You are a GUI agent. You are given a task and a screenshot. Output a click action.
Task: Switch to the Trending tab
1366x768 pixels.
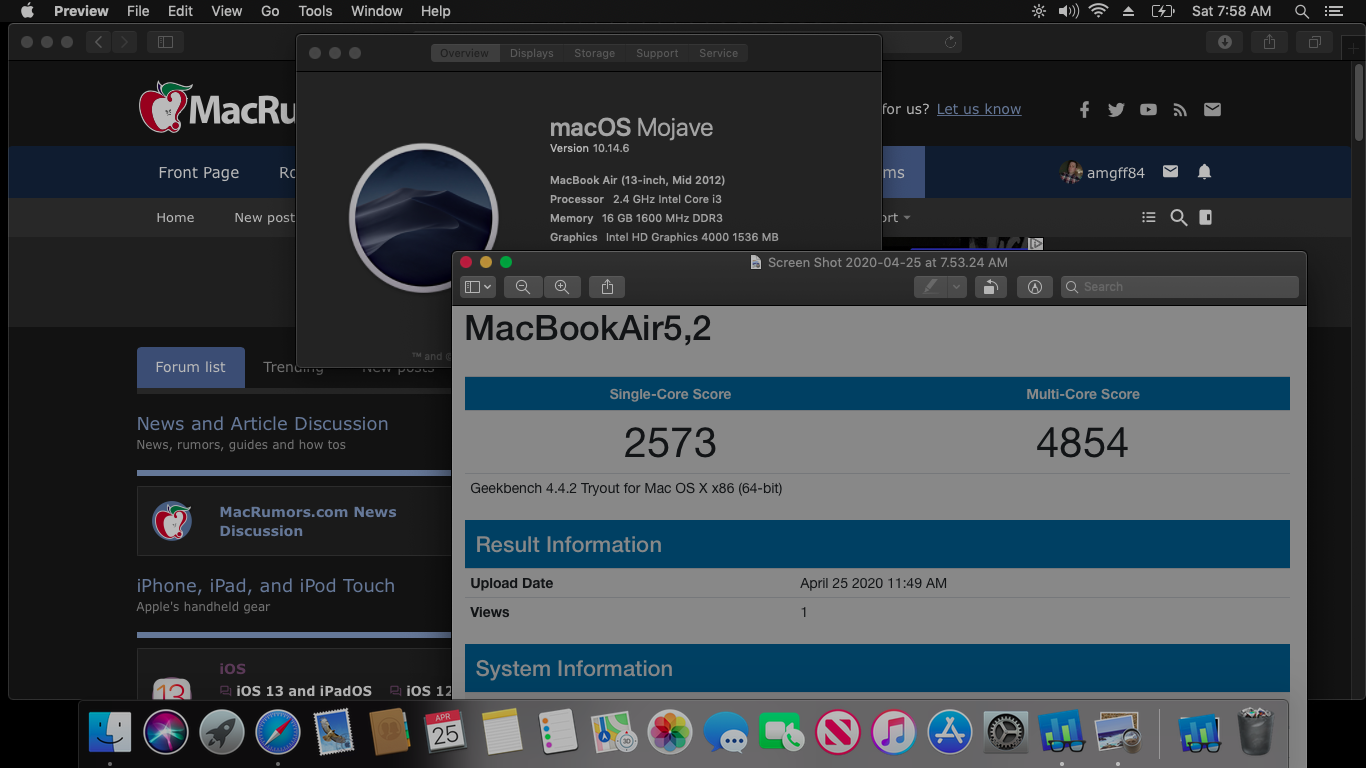(x=293, y=367)
